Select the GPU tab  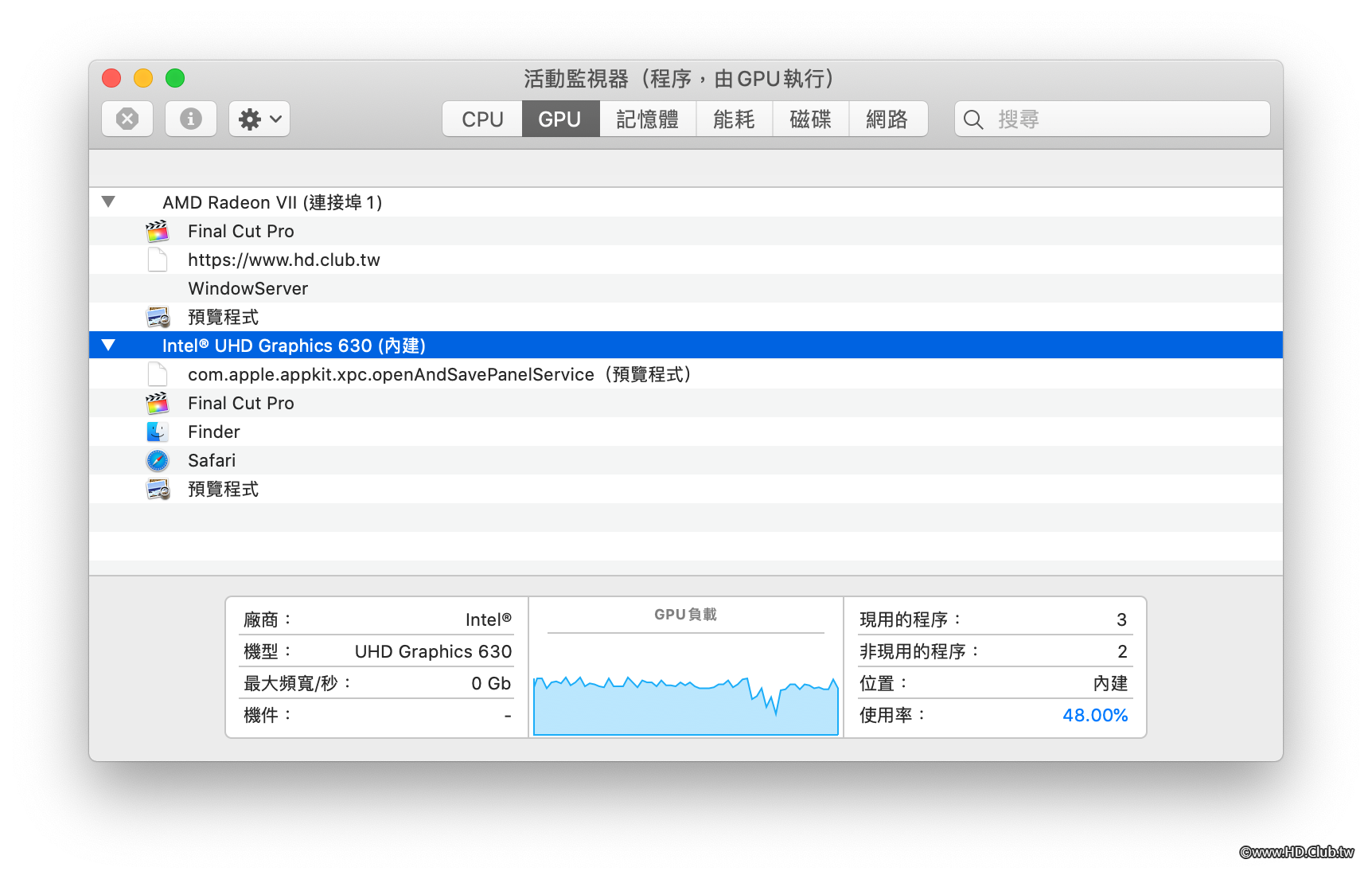[x=559, y=119]
